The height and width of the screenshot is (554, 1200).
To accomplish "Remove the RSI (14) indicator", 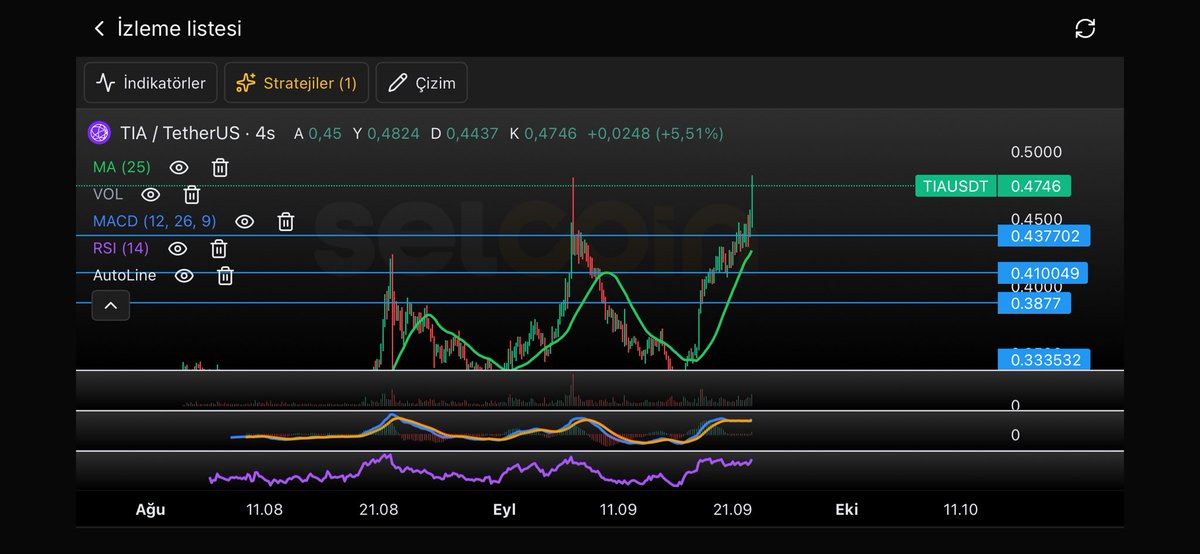I will coord(218,248).
